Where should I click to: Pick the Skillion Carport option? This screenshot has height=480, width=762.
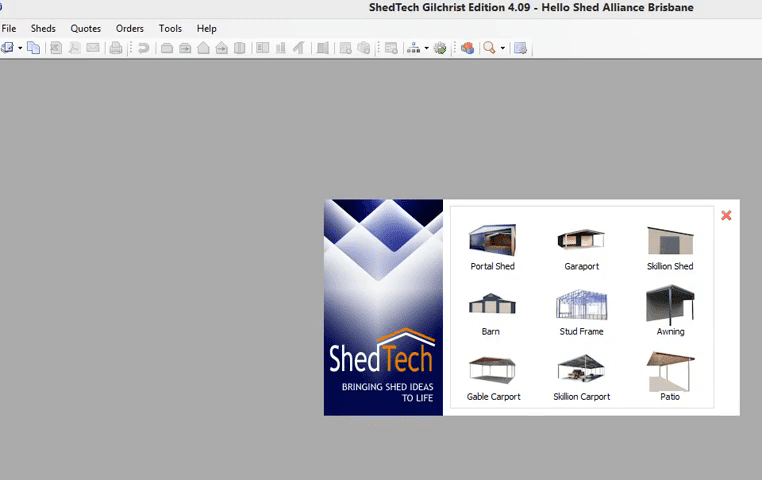[x=581, y=378]
